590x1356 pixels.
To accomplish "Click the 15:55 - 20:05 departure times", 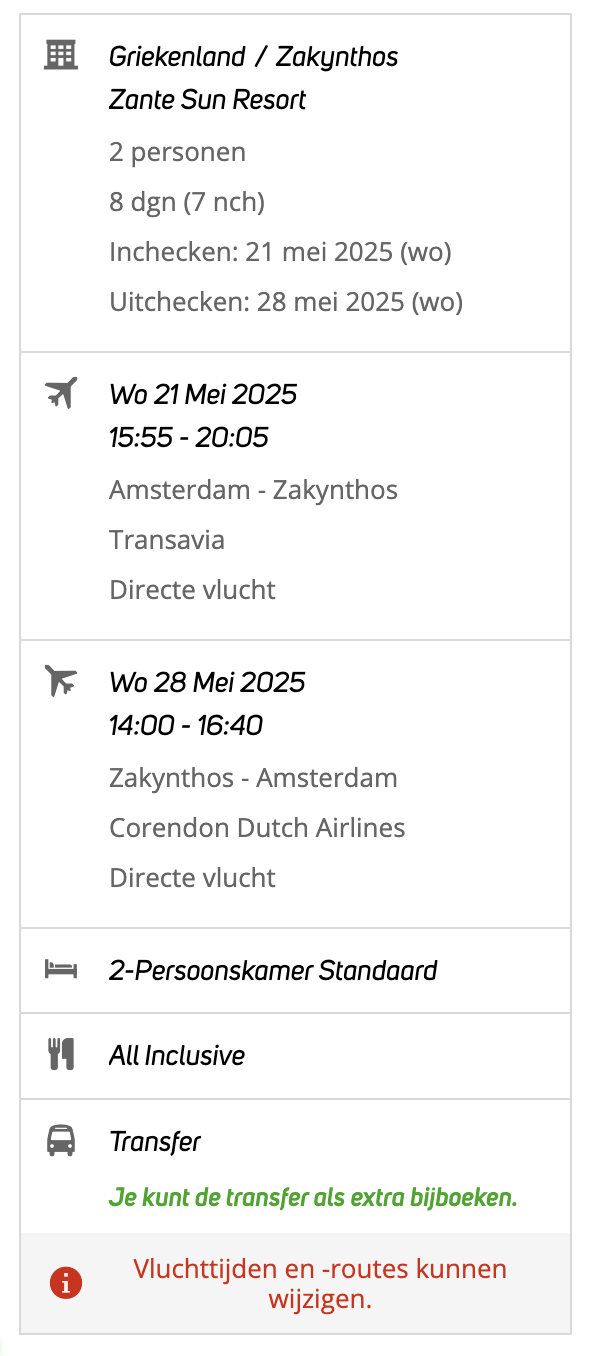I will [189, 438].
